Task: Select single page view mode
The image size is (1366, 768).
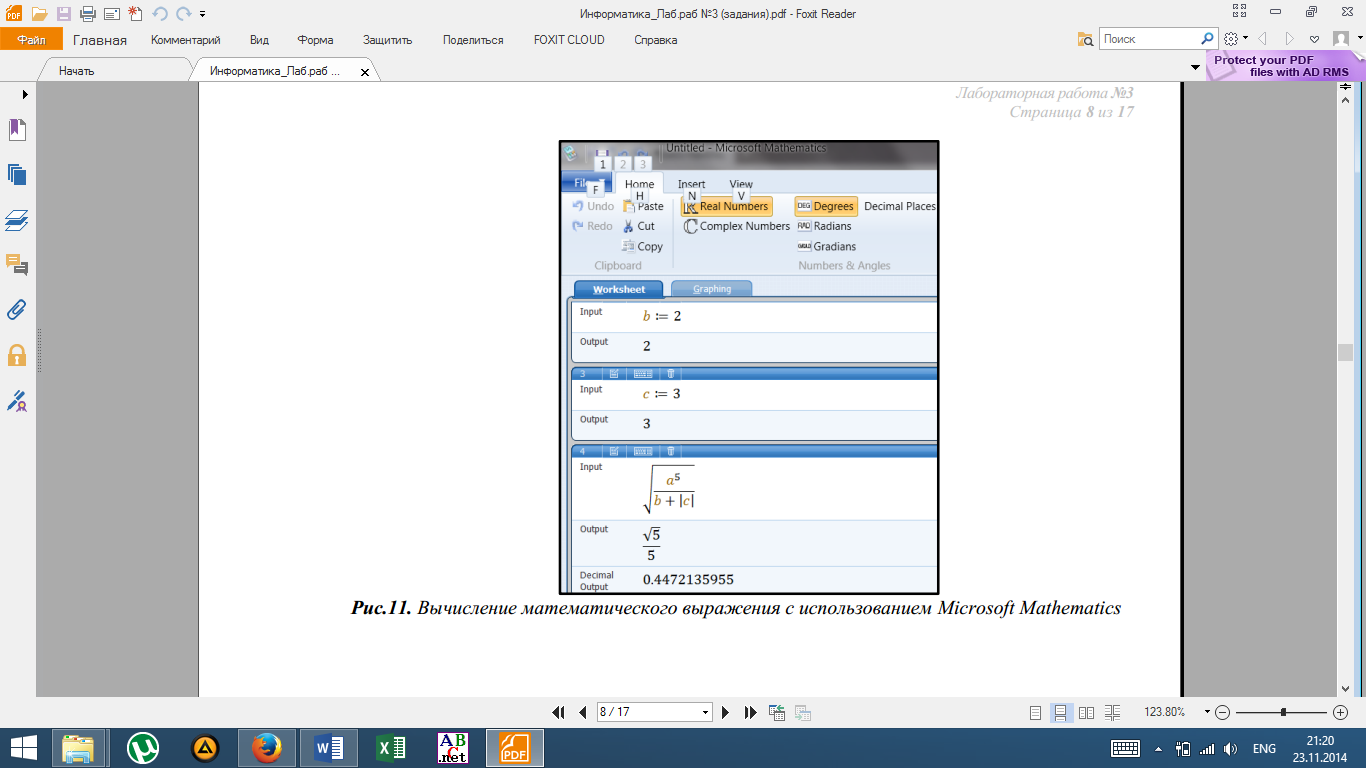Action: coord(1036,713)
